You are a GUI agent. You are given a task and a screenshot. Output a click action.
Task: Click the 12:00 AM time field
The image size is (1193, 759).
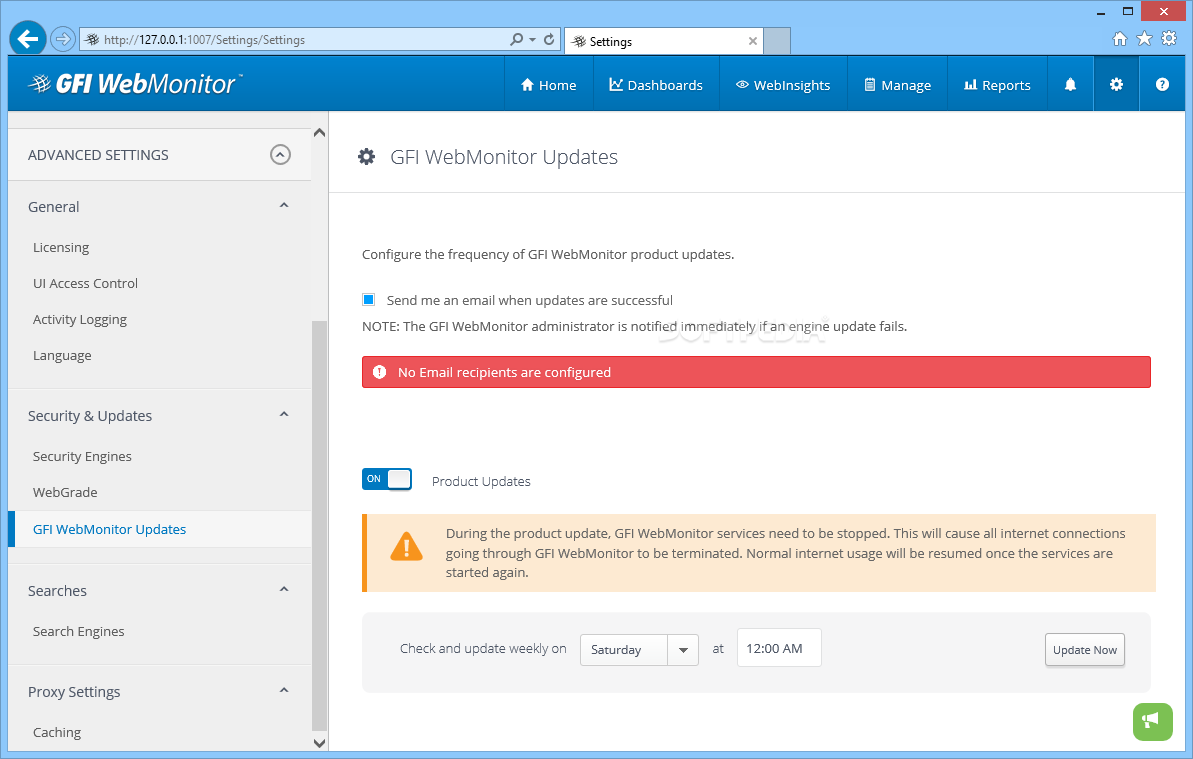779,648
